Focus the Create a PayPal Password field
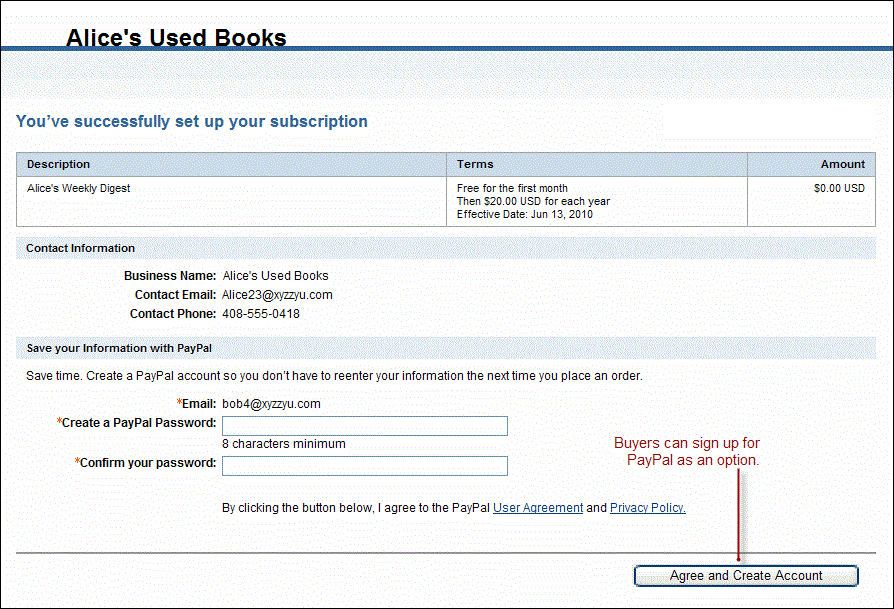The image size is (894, 609). click(364, 426)
